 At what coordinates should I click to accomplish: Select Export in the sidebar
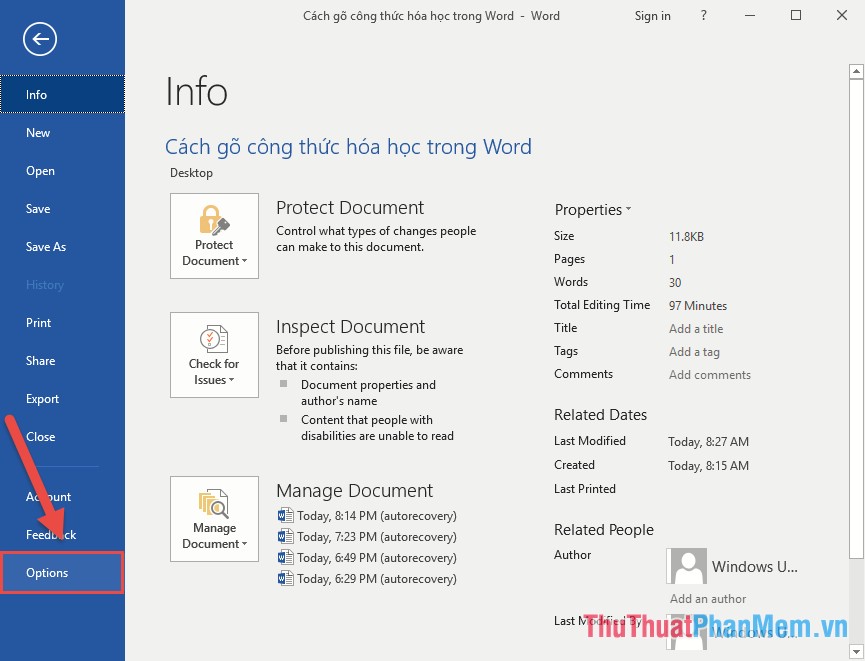point(62,399)
